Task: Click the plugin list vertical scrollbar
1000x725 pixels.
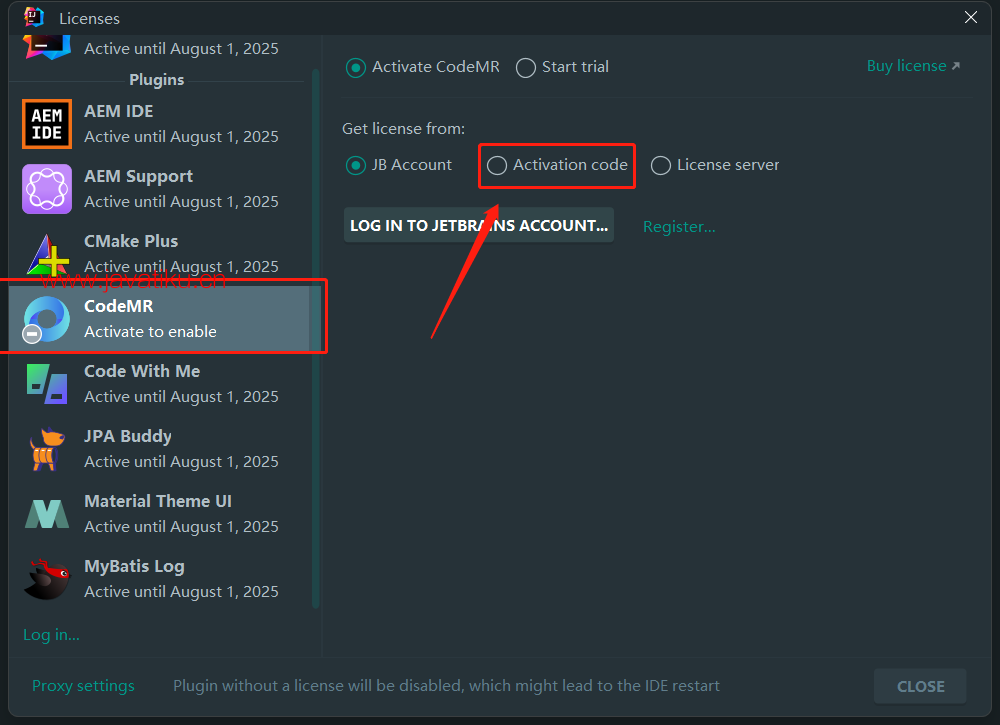Action: pyautogui.click(x=315, y=338)
